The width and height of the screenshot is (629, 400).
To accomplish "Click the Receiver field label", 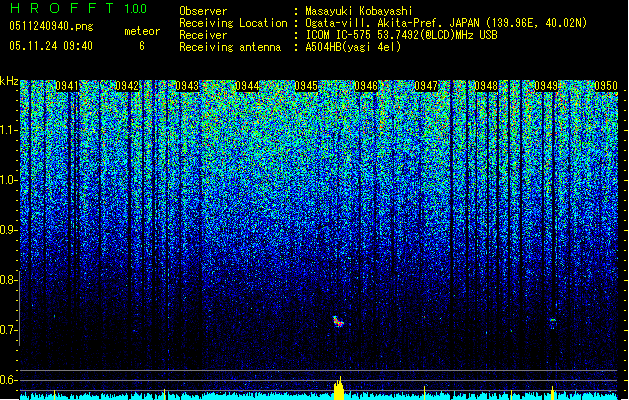I will (x=203, y=35).
